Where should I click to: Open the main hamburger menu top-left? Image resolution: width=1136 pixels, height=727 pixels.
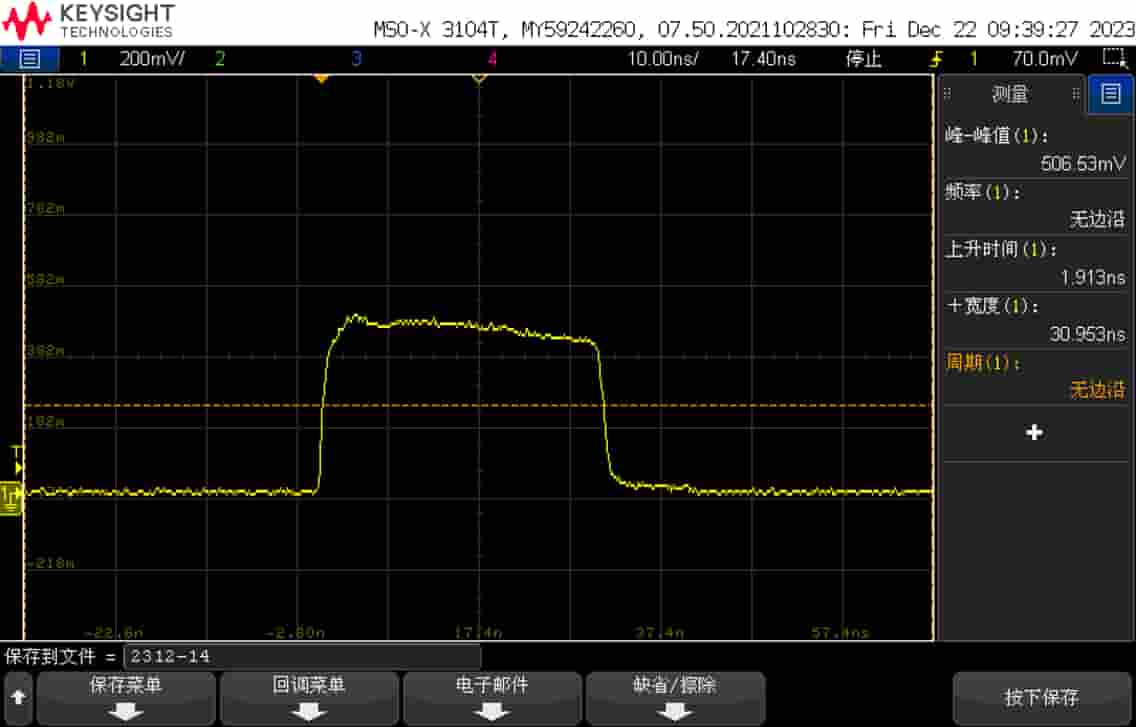[30, 57]
